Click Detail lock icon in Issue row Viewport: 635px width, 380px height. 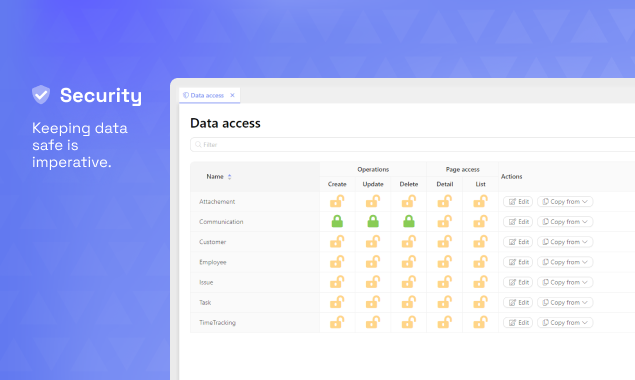click(x=445, y=282)
